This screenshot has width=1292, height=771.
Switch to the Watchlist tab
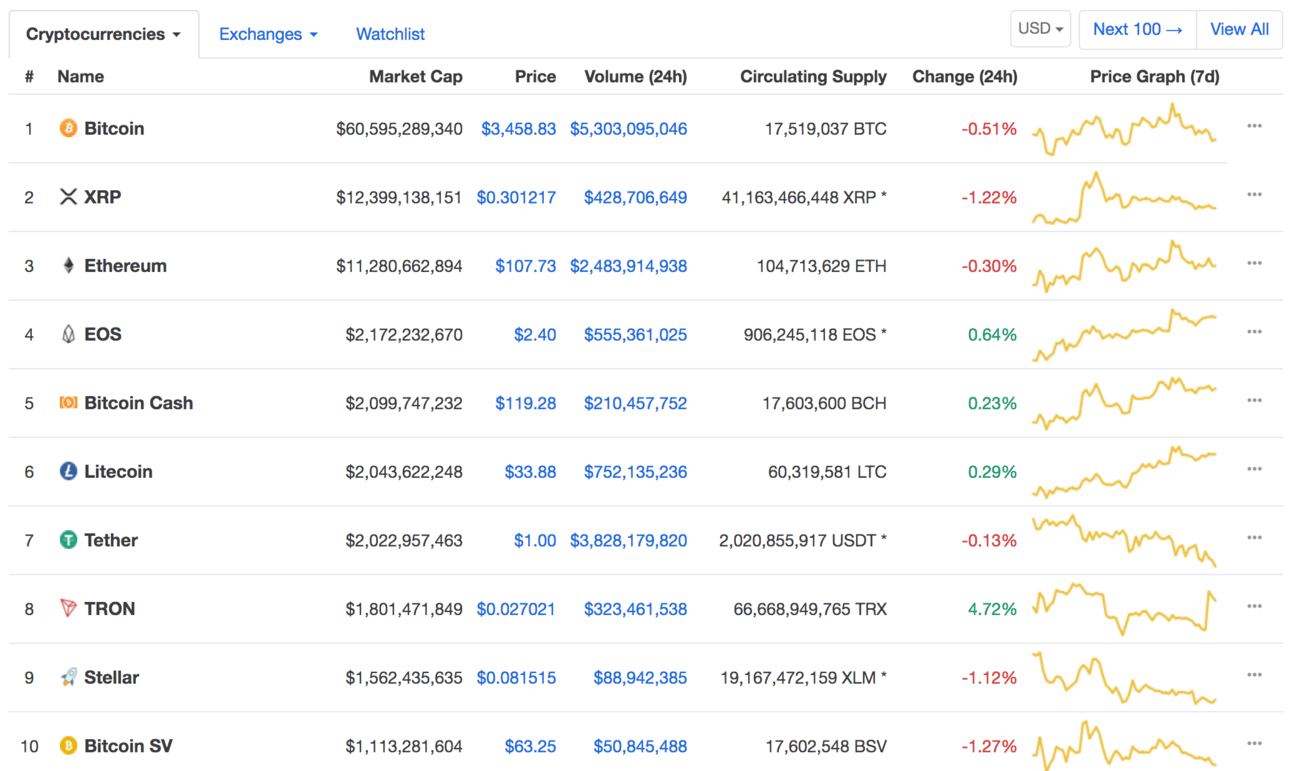[x=390, y=34]
